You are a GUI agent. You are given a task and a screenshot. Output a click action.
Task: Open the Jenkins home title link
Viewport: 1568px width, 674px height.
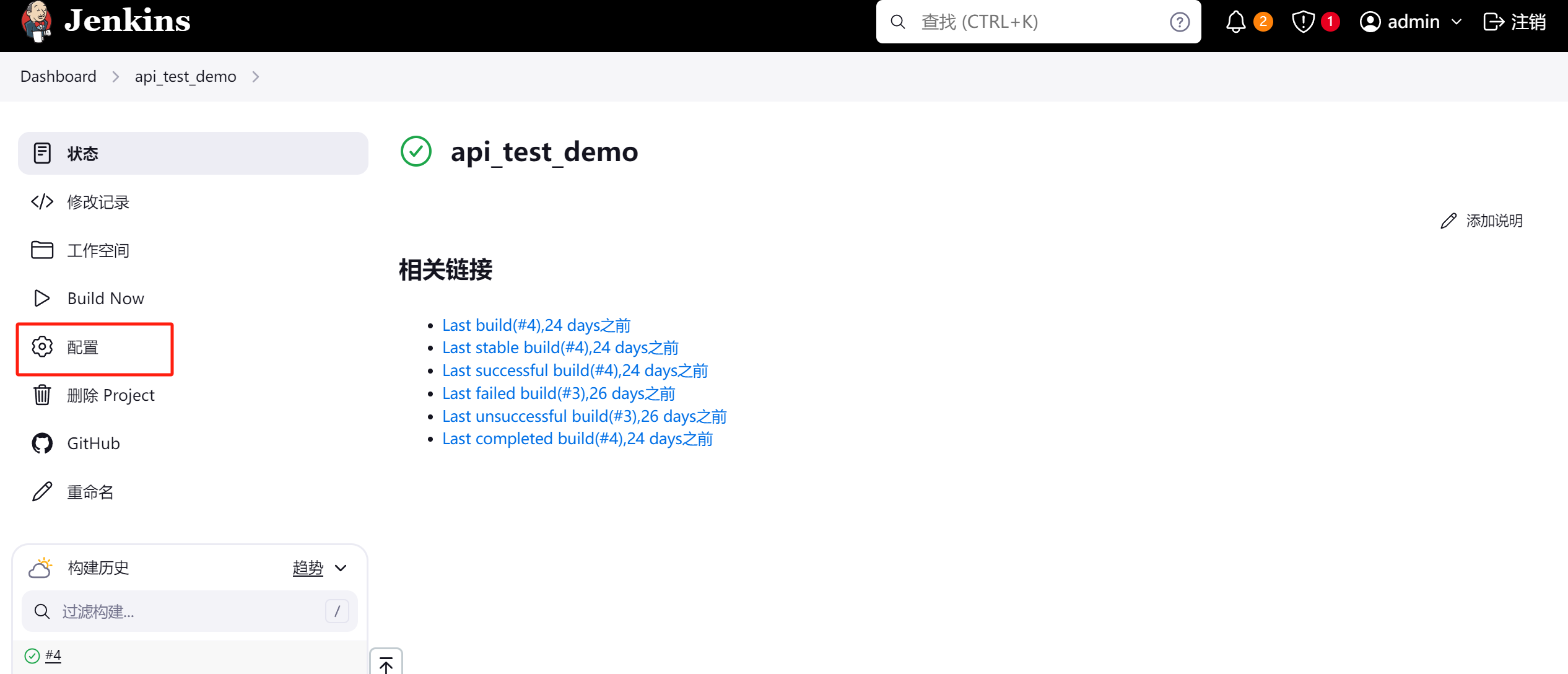(x=128, y=20)
